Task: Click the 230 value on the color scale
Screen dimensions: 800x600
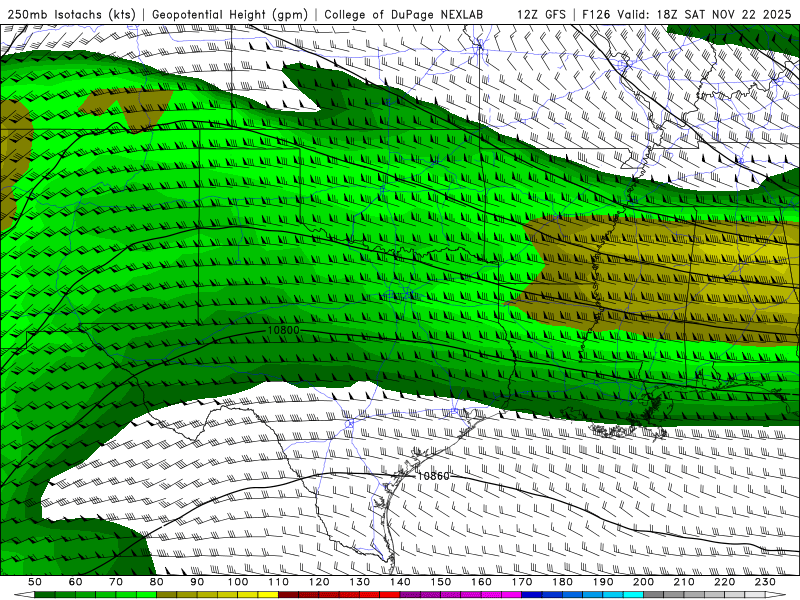Action: (765, 582)
